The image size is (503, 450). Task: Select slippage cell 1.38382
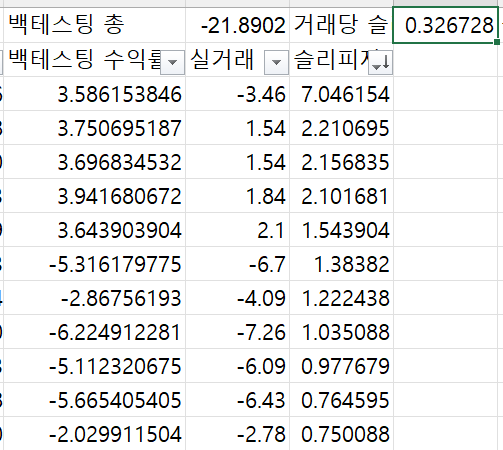coord(341,264)
